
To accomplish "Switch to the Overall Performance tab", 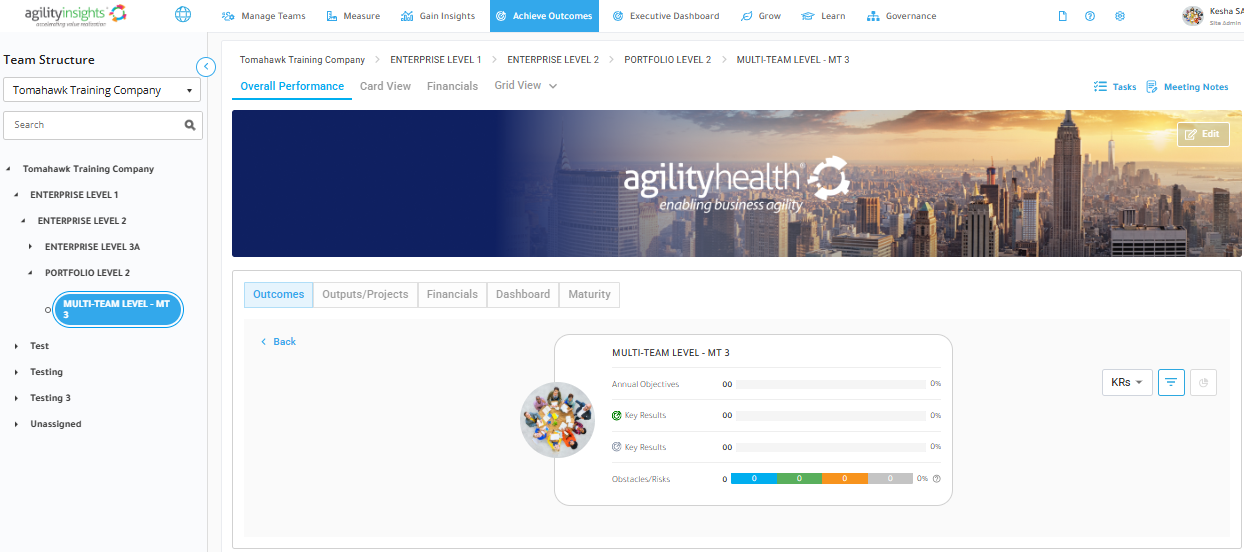I will (292, 87).
